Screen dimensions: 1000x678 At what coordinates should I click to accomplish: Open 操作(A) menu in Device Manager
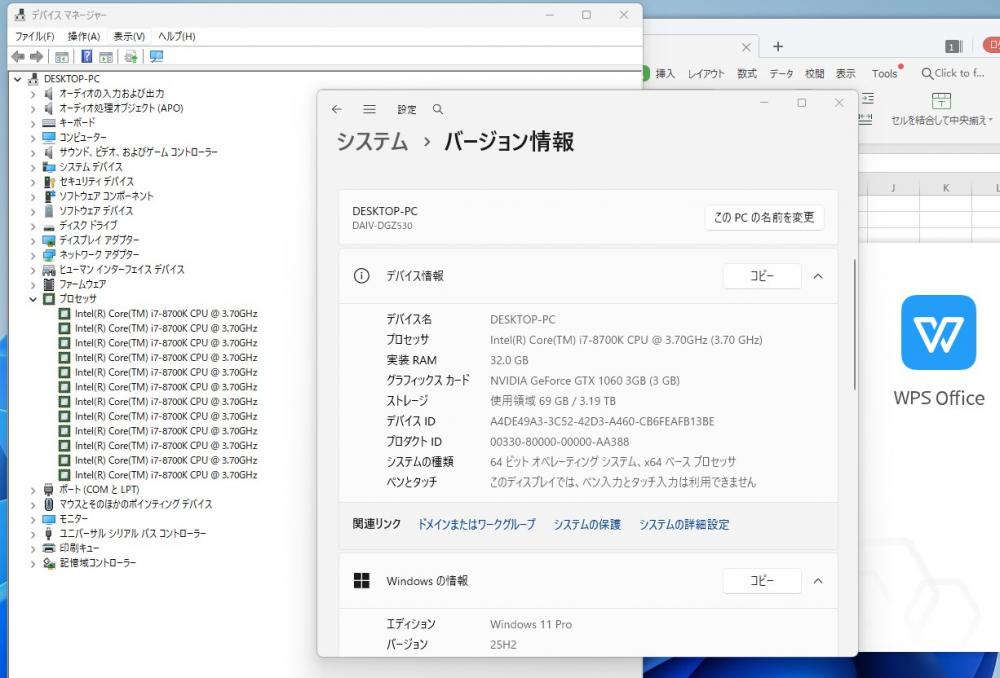tap(84, 36)
